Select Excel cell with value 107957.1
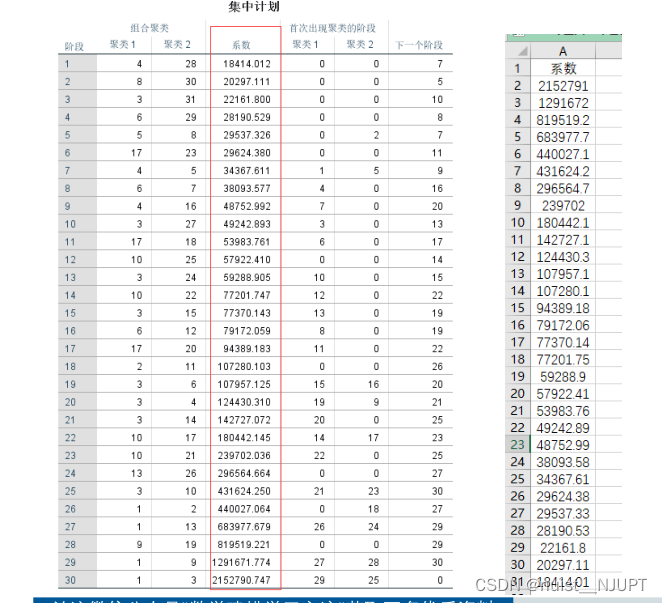 click(x=563, y=274)
